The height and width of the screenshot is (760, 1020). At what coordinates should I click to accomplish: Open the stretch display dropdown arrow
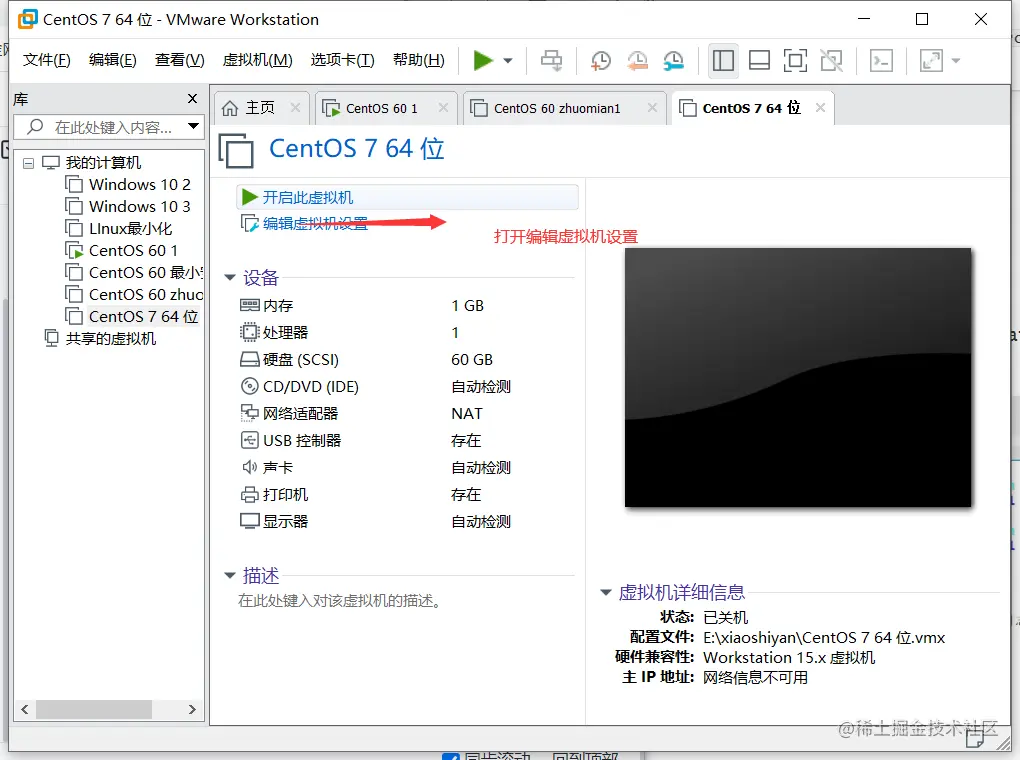coord(956,61)
